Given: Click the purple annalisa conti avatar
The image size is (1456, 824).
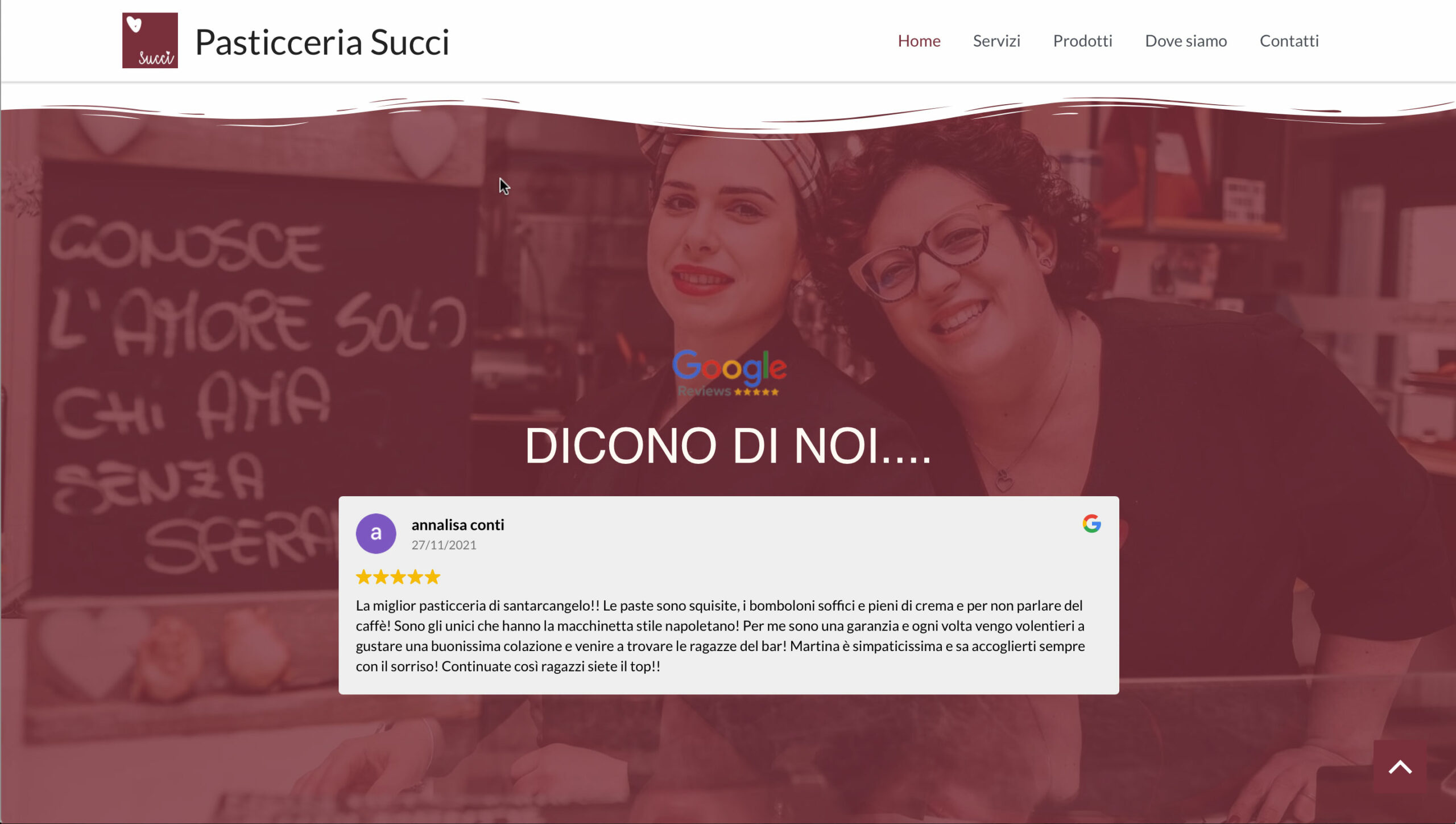Looking at the screenshot, I should click(x=376, y=534).
